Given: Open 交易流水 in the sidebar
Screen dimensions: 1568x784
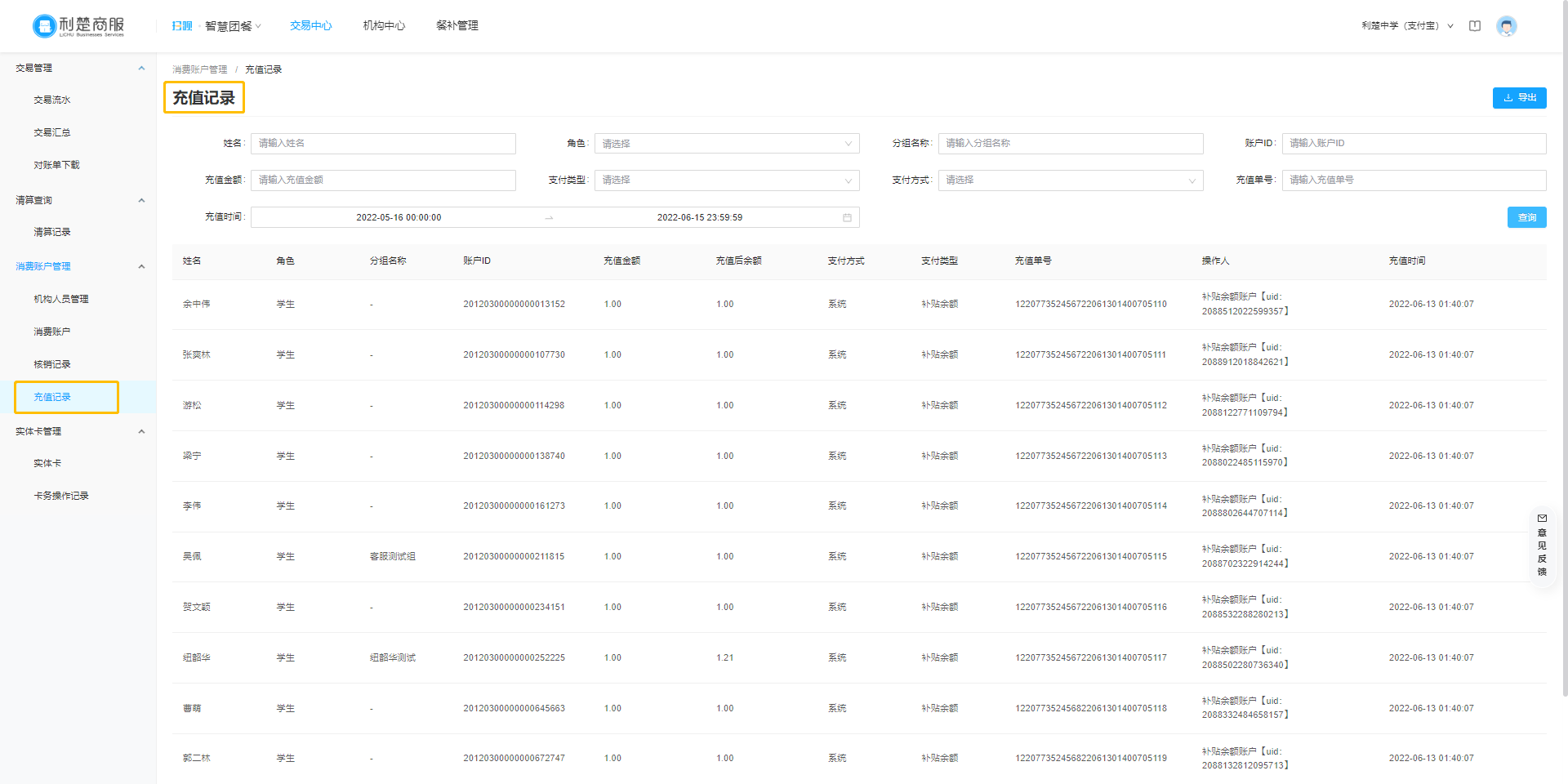Looking at the screenshot, I should click(x=52, y=100).
